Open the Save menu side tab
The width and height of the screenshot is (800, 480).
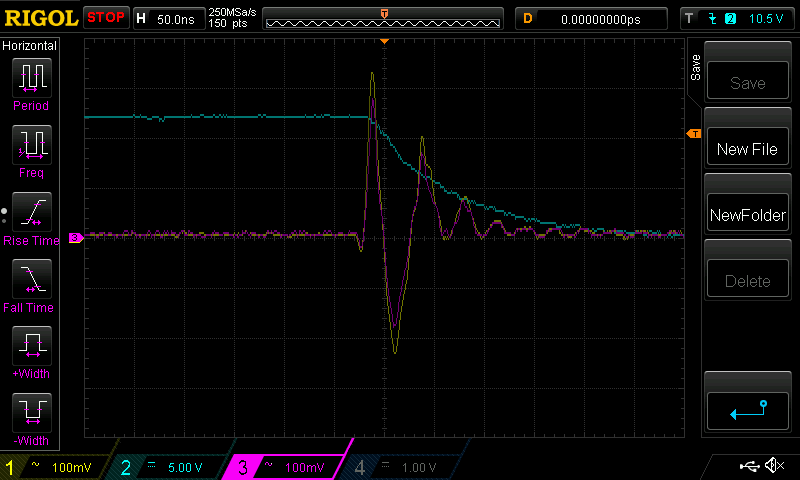[x=695, y=67]
